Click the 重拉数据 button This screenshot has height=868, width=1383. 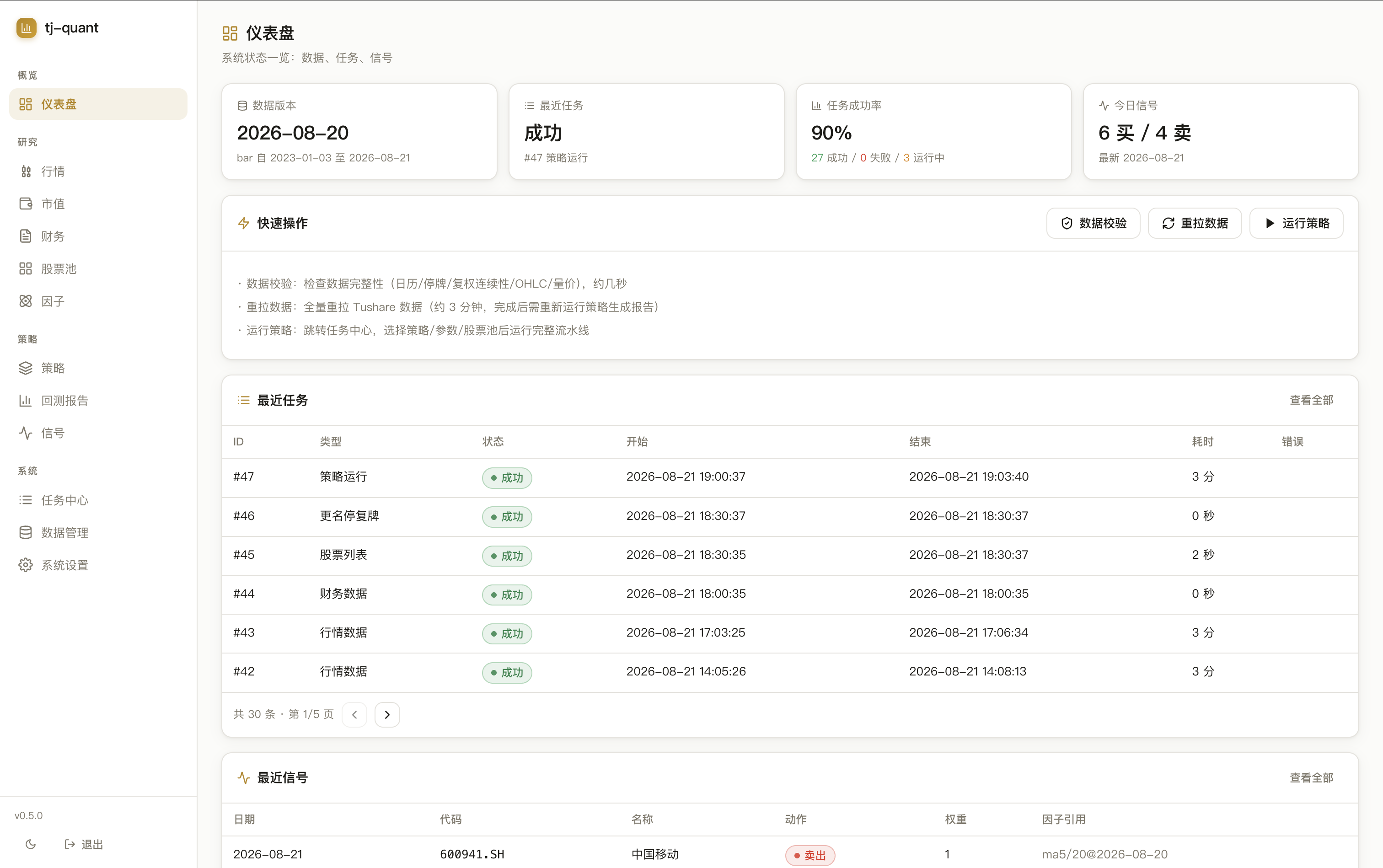[x=1195, y=223]
